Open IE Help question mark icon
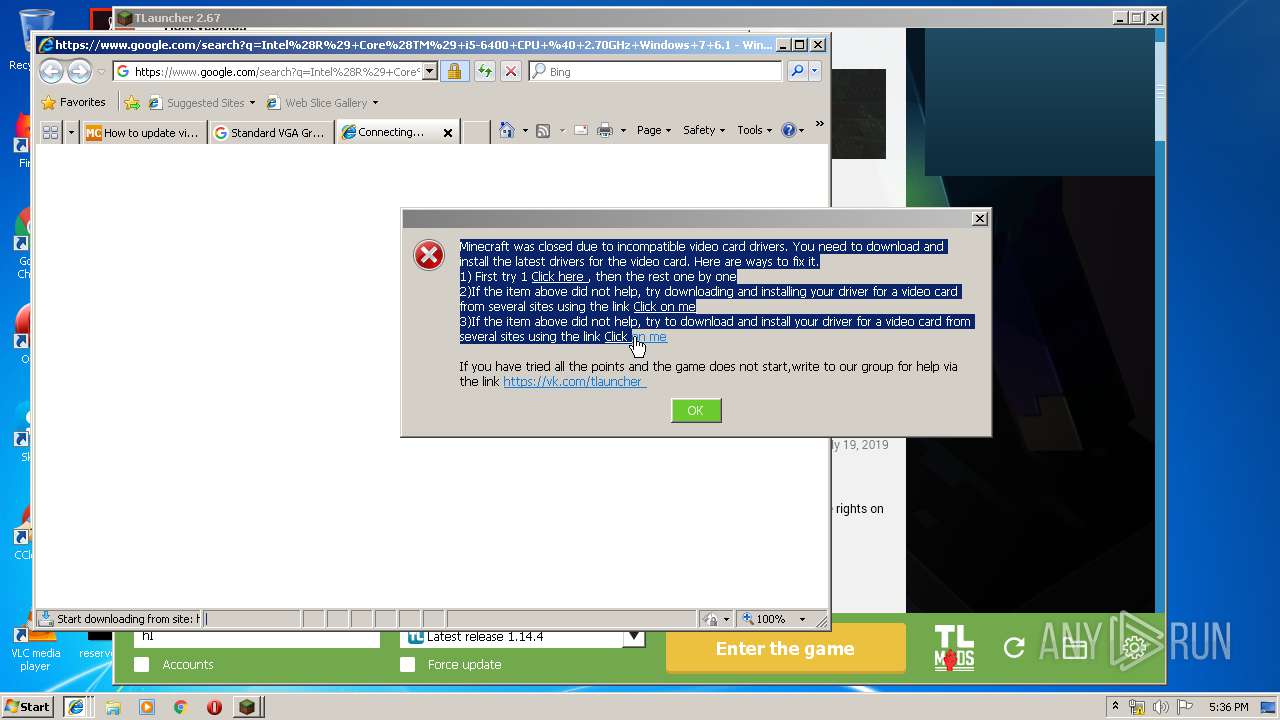This screenshot has height=720, width=1280. 789,130
